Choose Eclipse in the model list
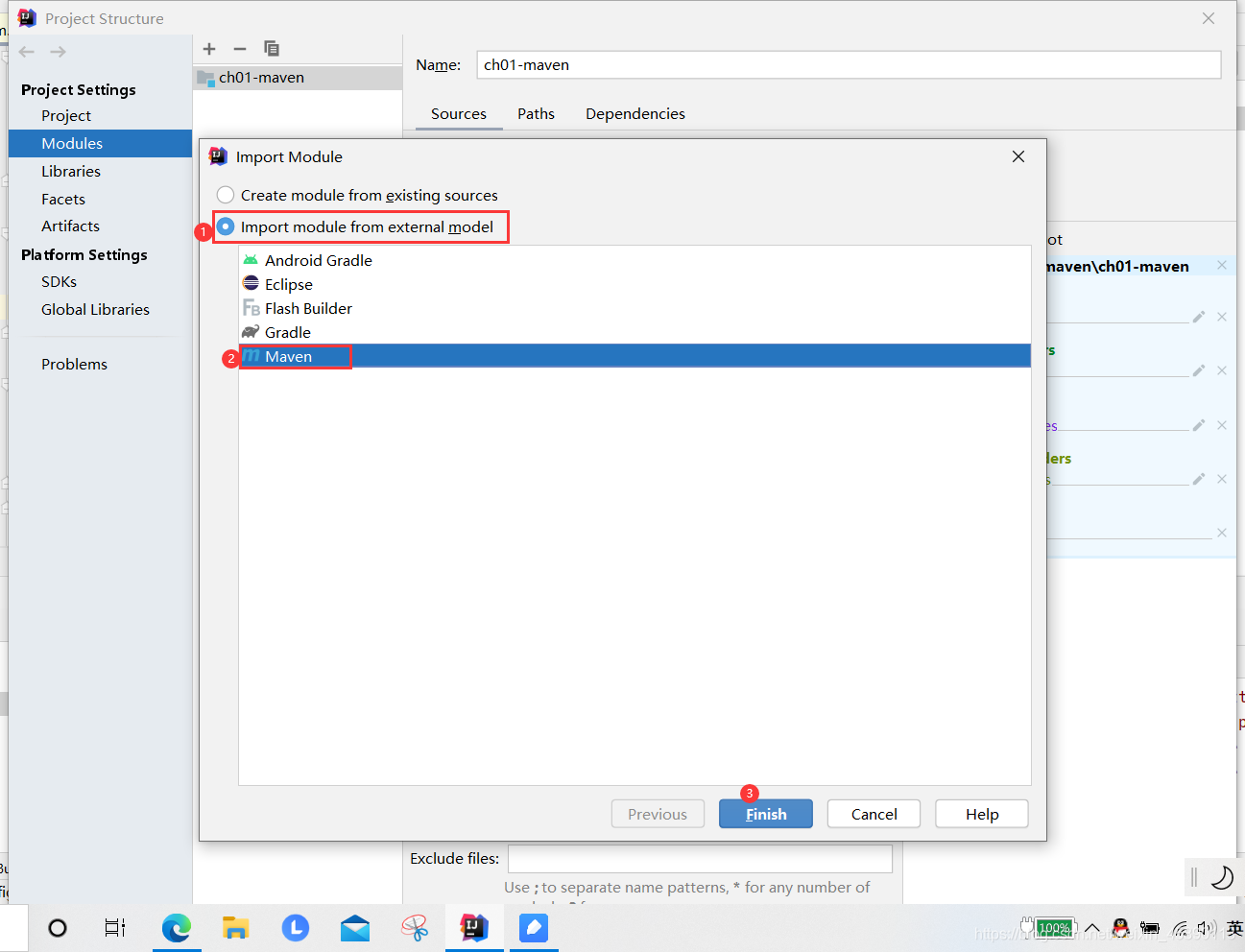1245x952 pixels. [634, 285]
